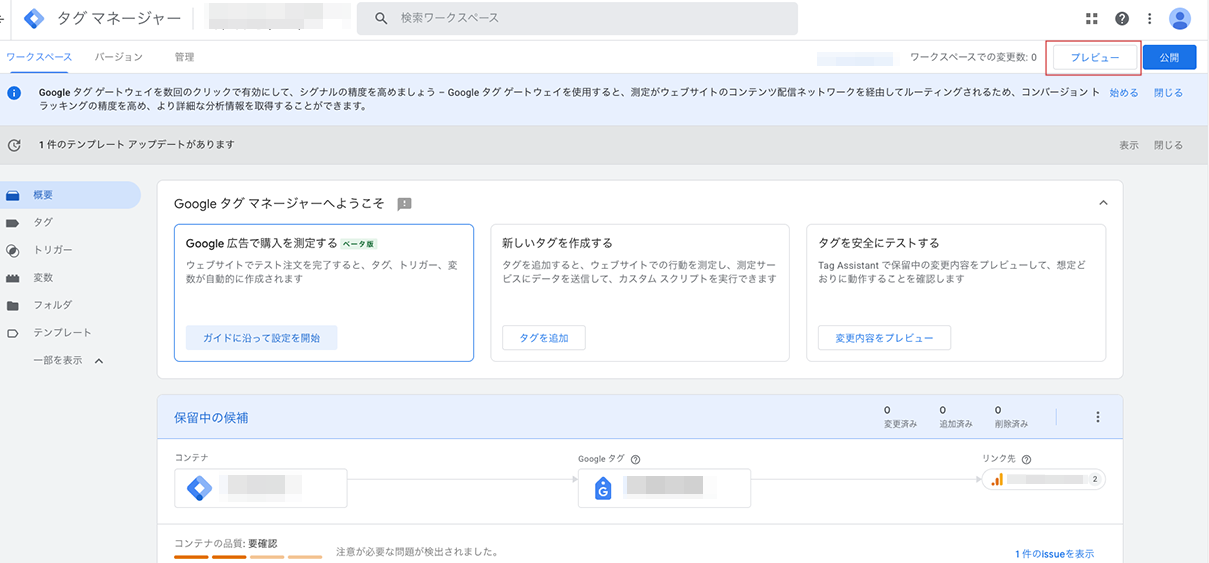Click help icon next to Google タグ
Image resolution: width=1209 pixels, height=563 pixels.
point(635,460)
